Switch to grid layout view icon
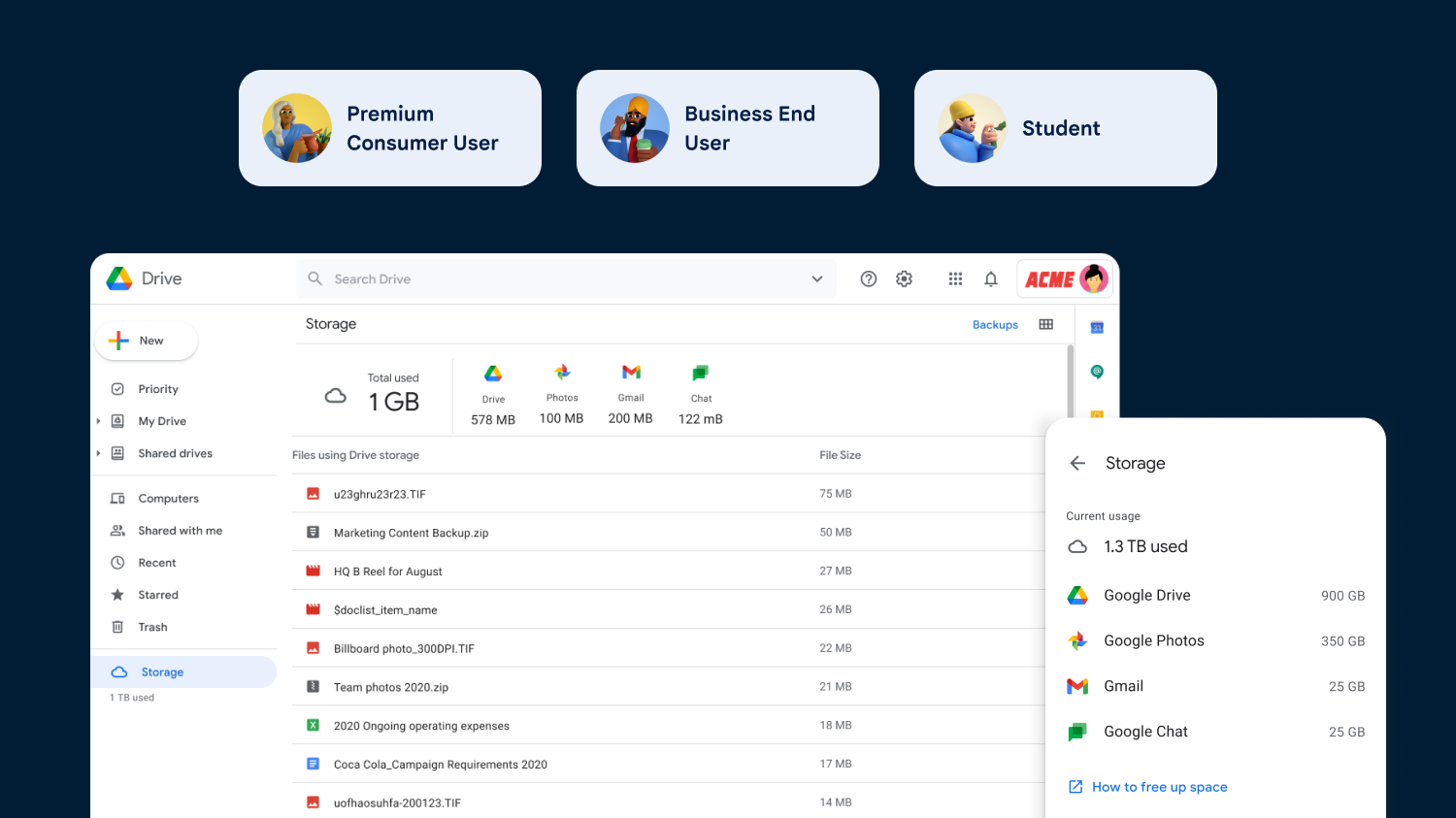Screen dimensions: 1456x818 pos(1045,324)
